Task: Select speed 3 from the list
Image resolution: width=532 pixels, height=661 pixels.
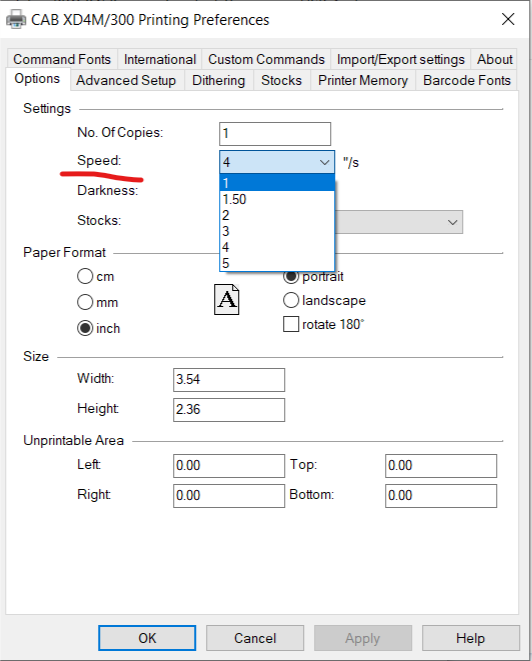Action: 277,231
